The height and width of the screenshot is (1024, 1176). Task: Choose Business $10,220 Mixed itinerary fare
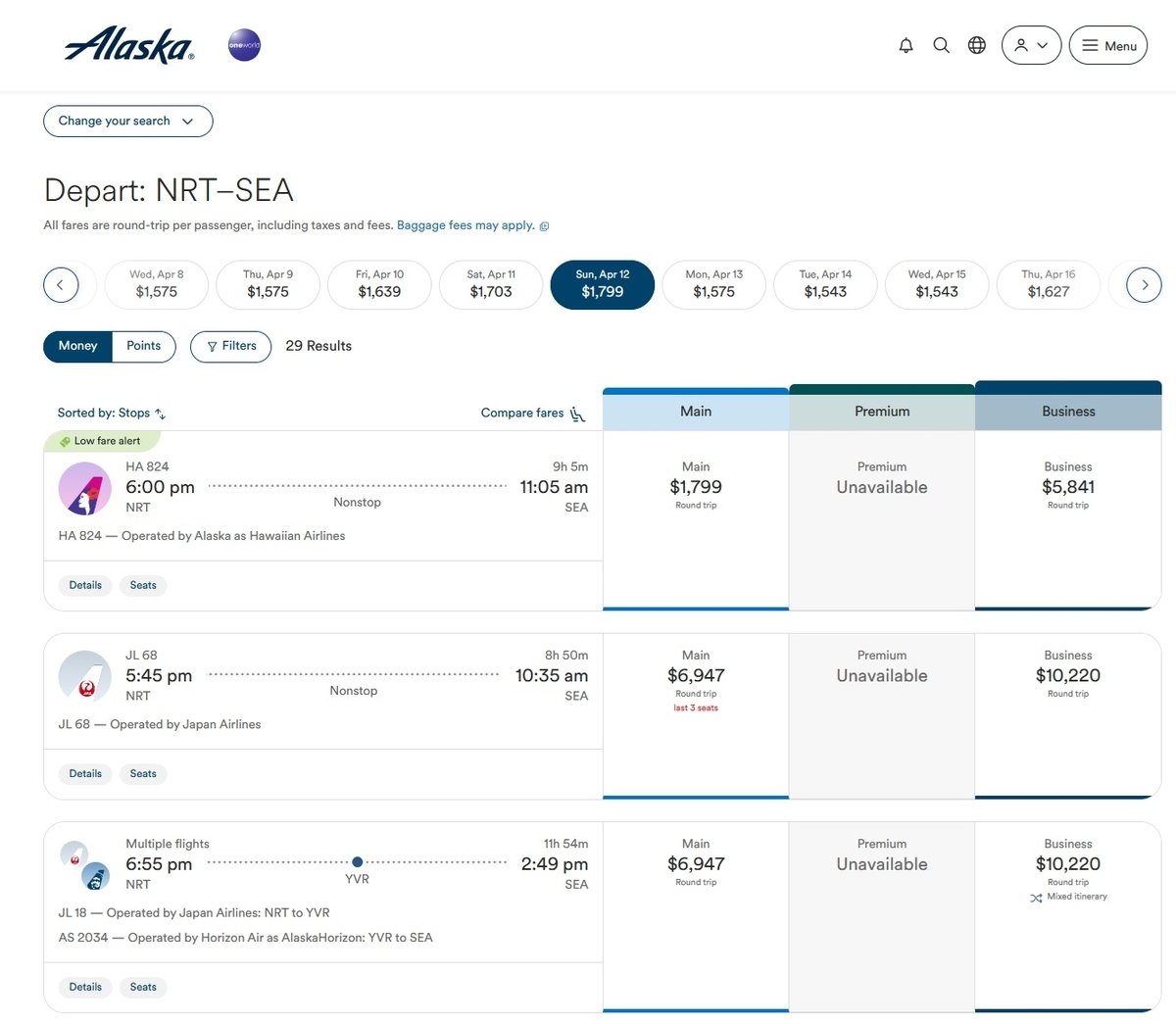[1068, 916]
